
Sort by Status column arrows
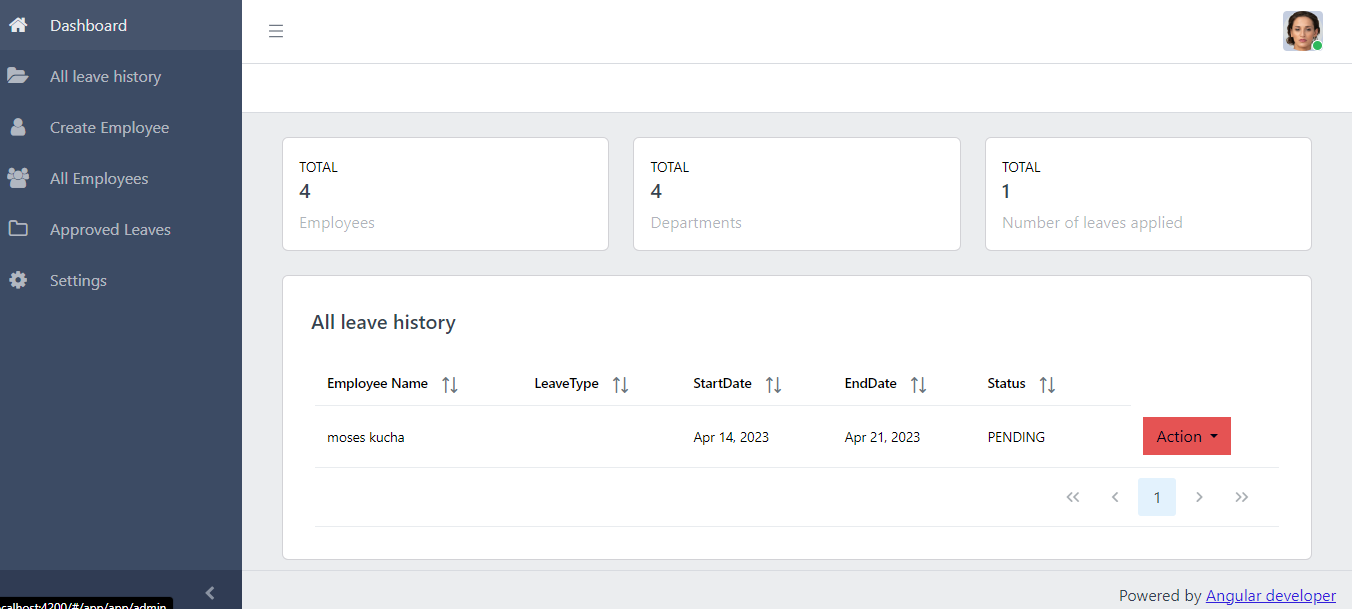click(x=1047, y=385)
